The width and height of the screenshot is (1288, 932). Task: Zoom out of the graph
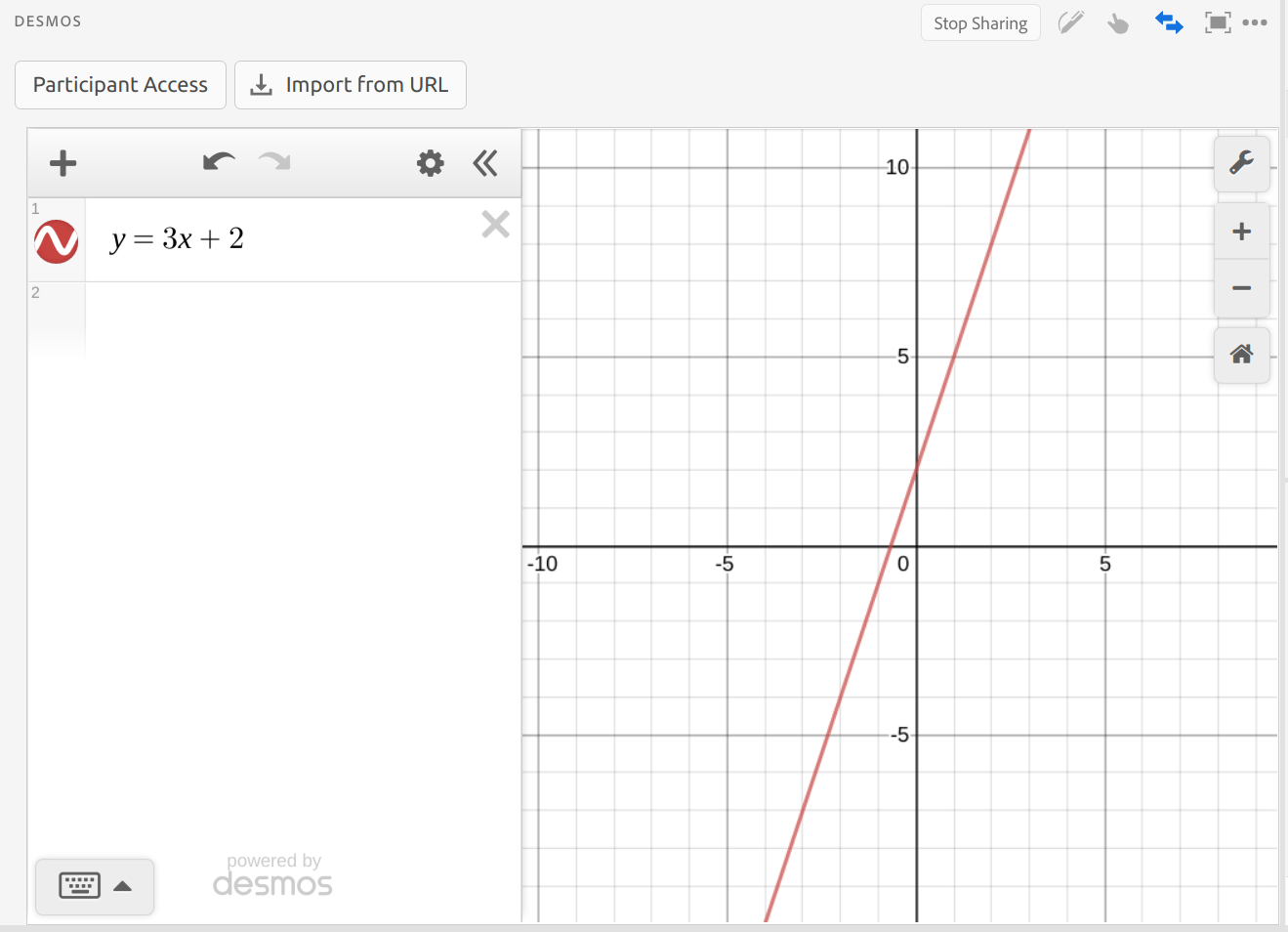pos(1242,288)
